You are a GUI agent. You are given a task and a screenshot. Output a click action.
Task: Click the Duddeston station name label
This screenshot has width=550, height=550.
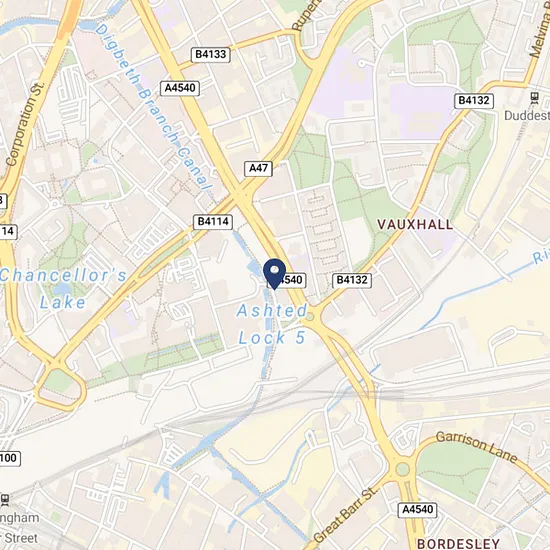[x=527, y=115]
